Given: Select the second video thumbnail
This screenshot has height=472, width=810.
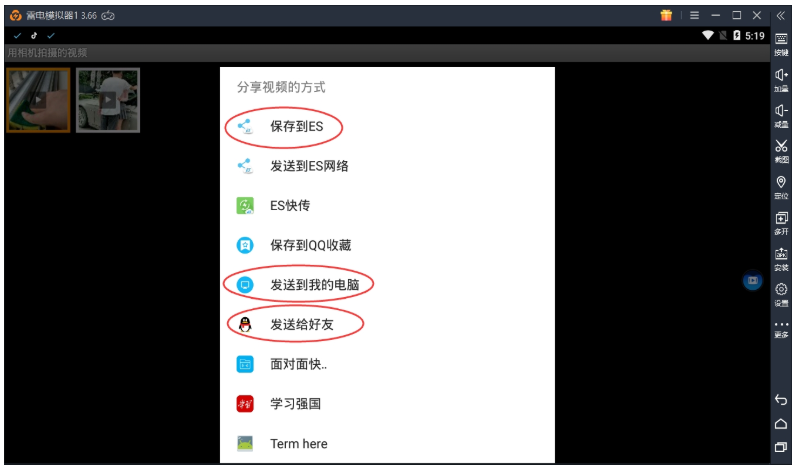Looking at the screenshot, I should pyautogui.click(x=110, y=102).
